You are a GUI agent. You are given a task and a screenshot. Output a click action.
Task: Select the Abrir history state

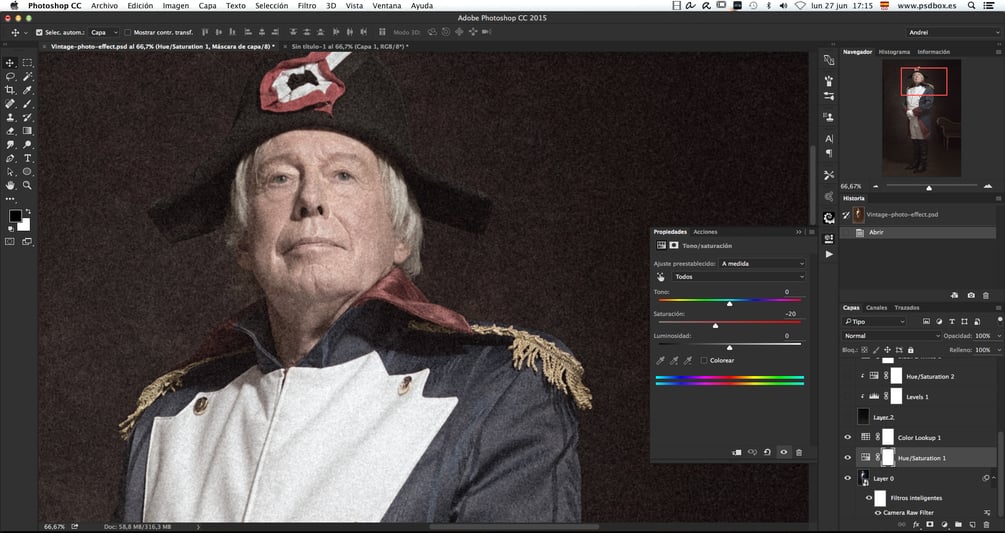pyautogui.click(x=918, y=233)
